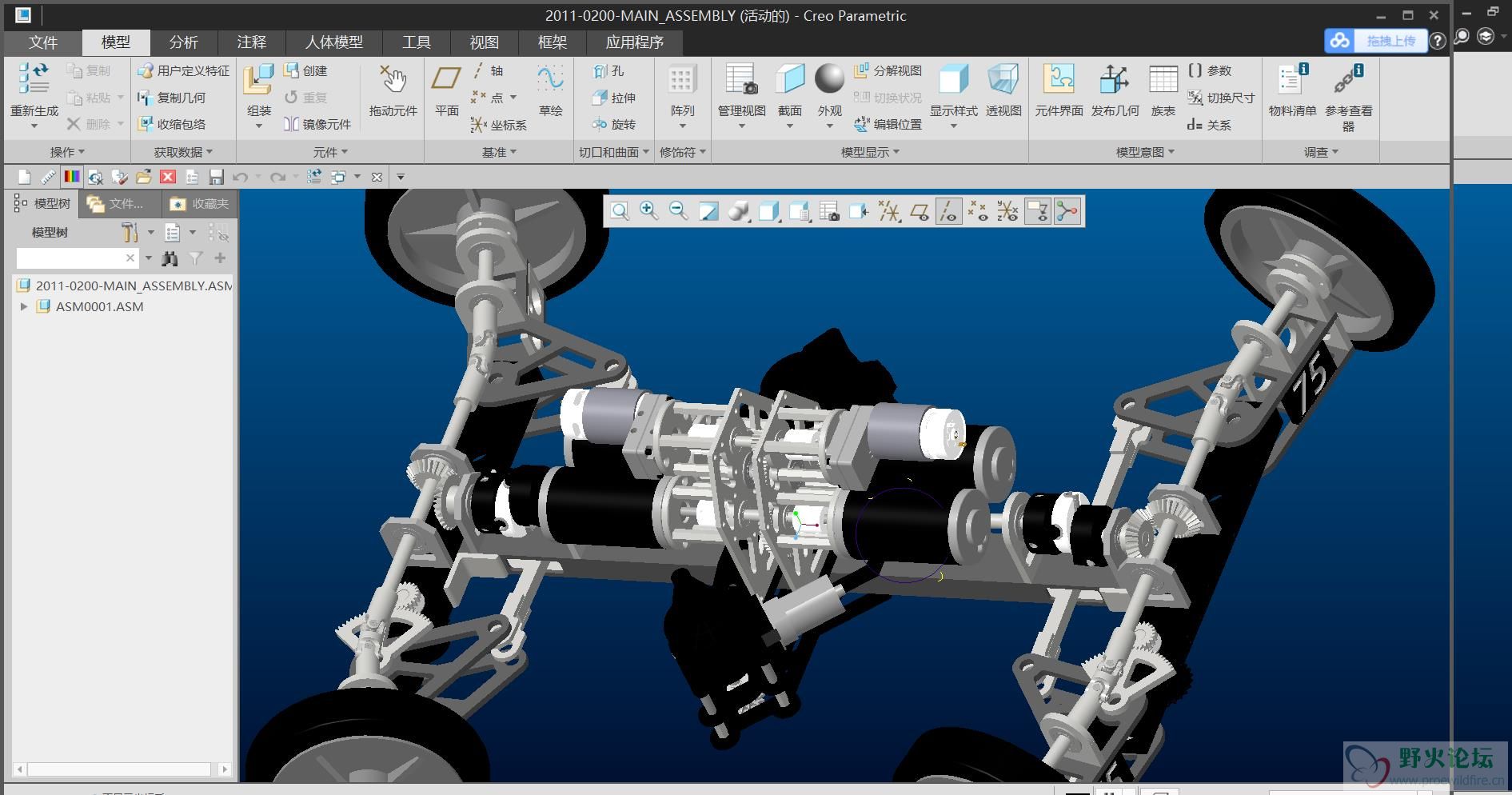Open the 基准 group dropdown
Viewport: 1512px width, 795px height.
499,152
